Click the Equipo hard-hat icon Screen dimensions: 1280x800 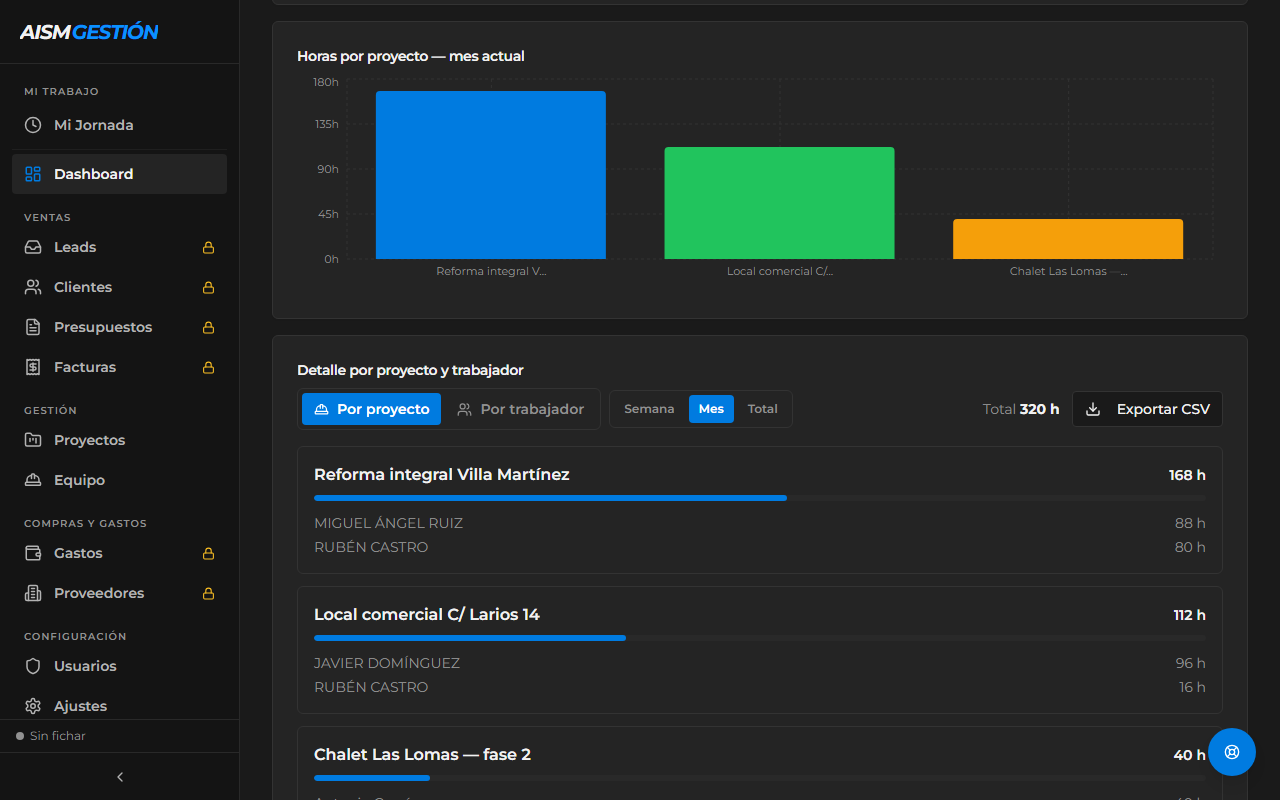tap(33, 480)
